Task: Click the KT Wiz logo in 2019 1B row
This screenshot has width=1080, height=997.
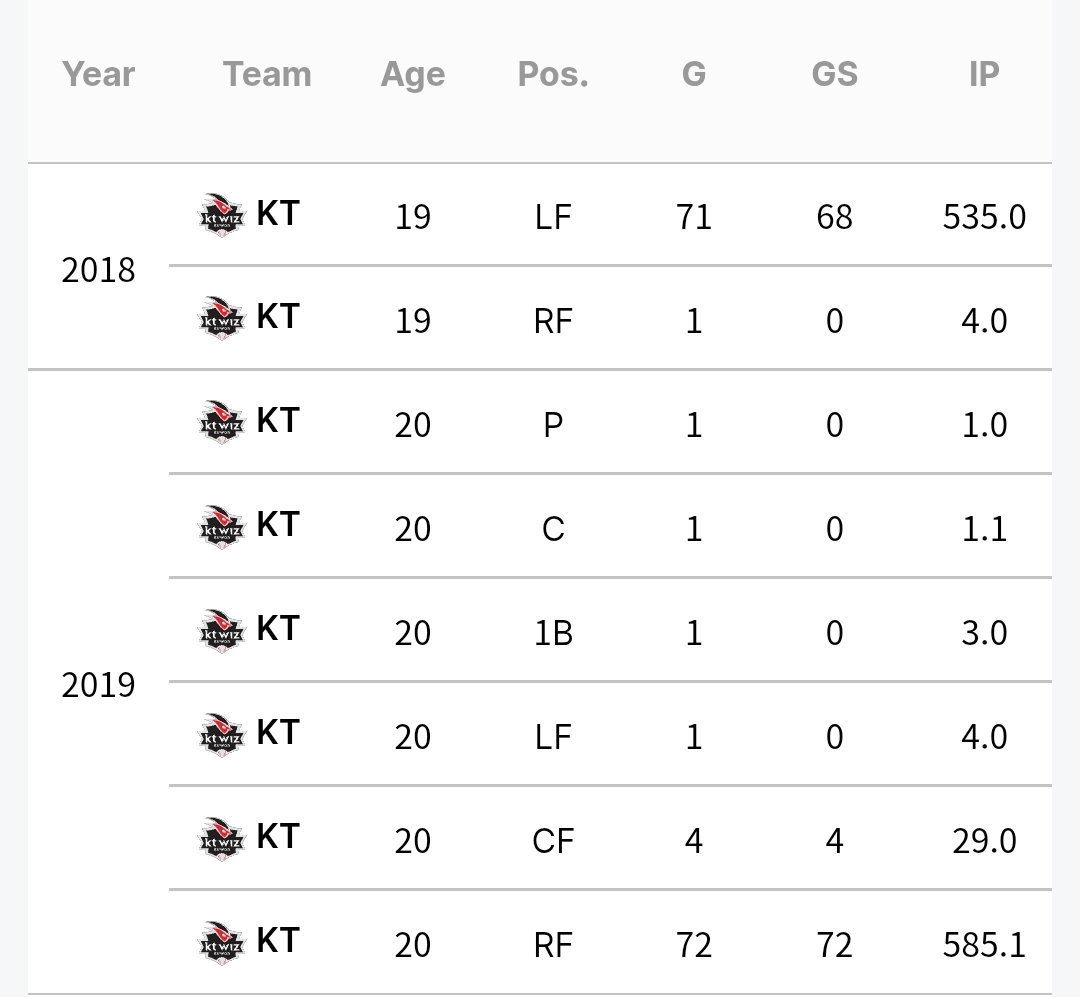Action: pyautogui.click(x=221, y=631)
